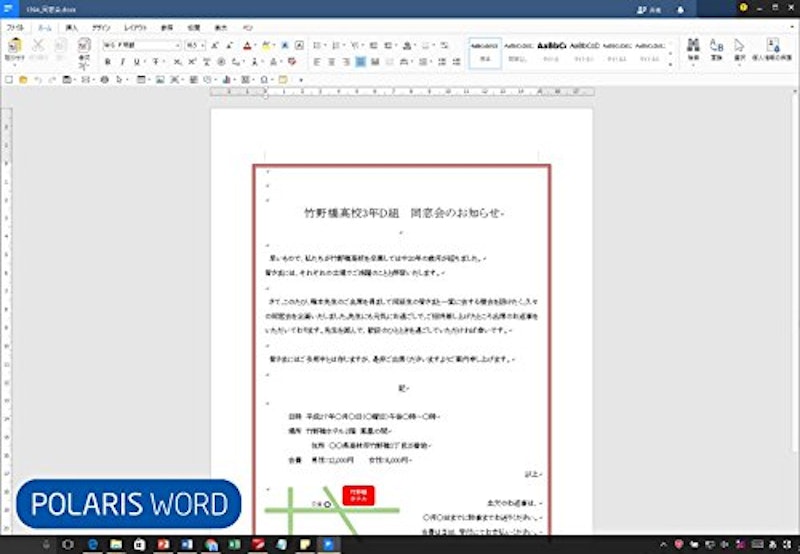Click the Select arrow cursor icon in ribbon
This screenshot has height=554, width=800.
coord(739,45)
